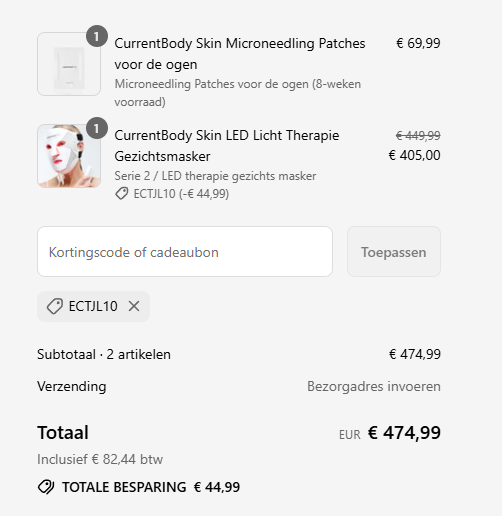502x516 pixels.
Task: Click the struck-through € 449,99 price
Action: pyautogui.click(x=418, y=136)
